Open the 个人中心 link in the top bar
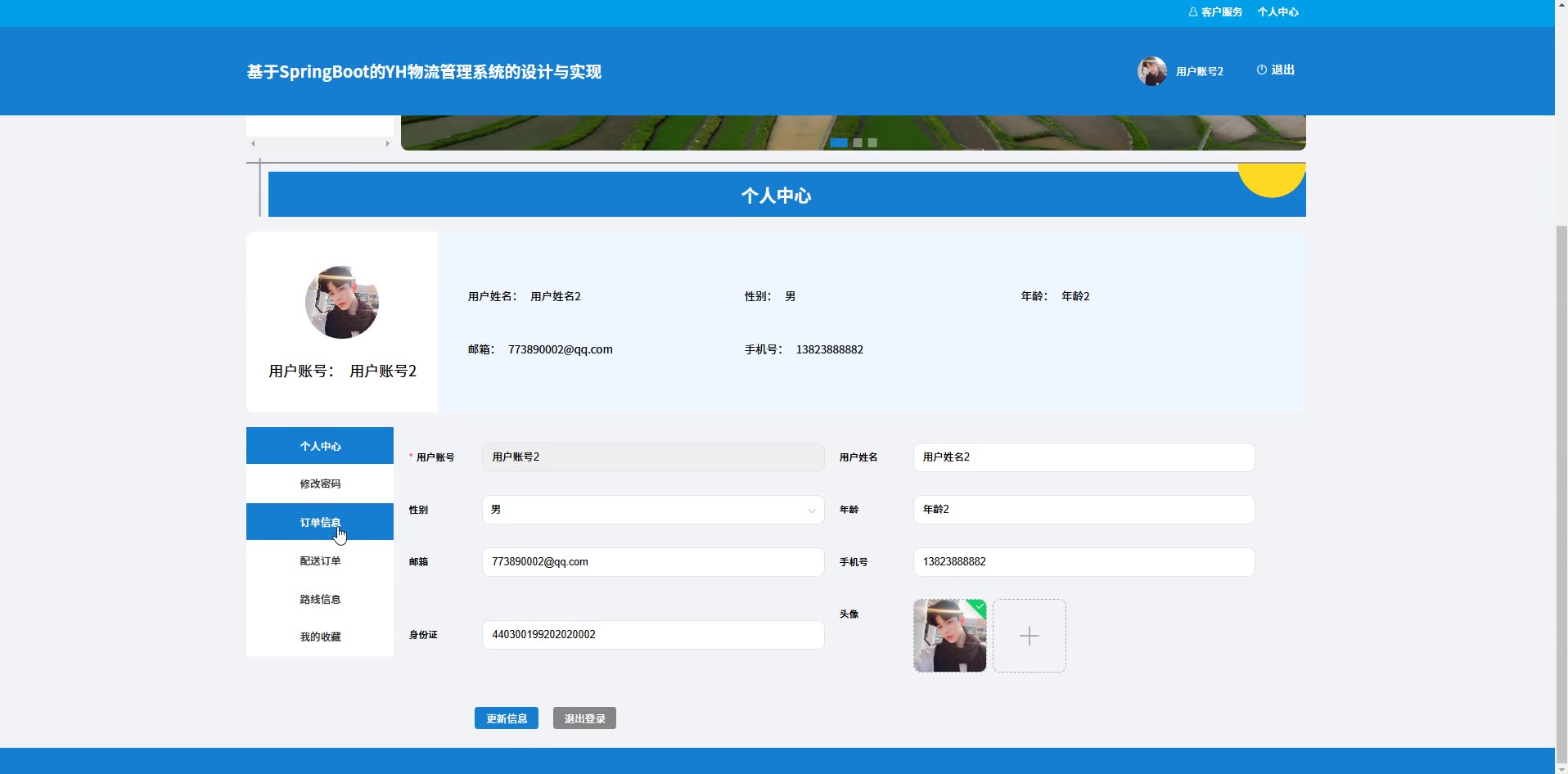This screenshot has width=1568, height=774. (1277, 11)
